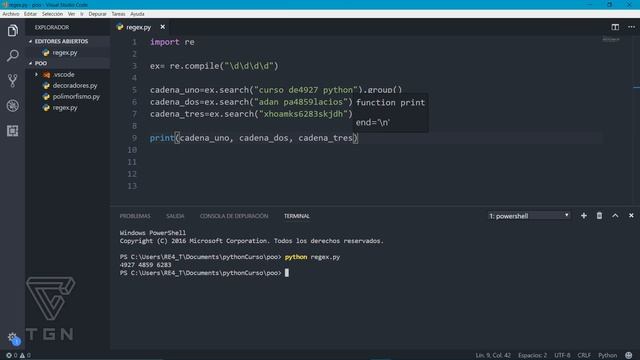Image resolution: width=640 pixels, height=360 pixels.
Task: Place cursor in the terminal prompt line
Action: (x=204, y=273)
